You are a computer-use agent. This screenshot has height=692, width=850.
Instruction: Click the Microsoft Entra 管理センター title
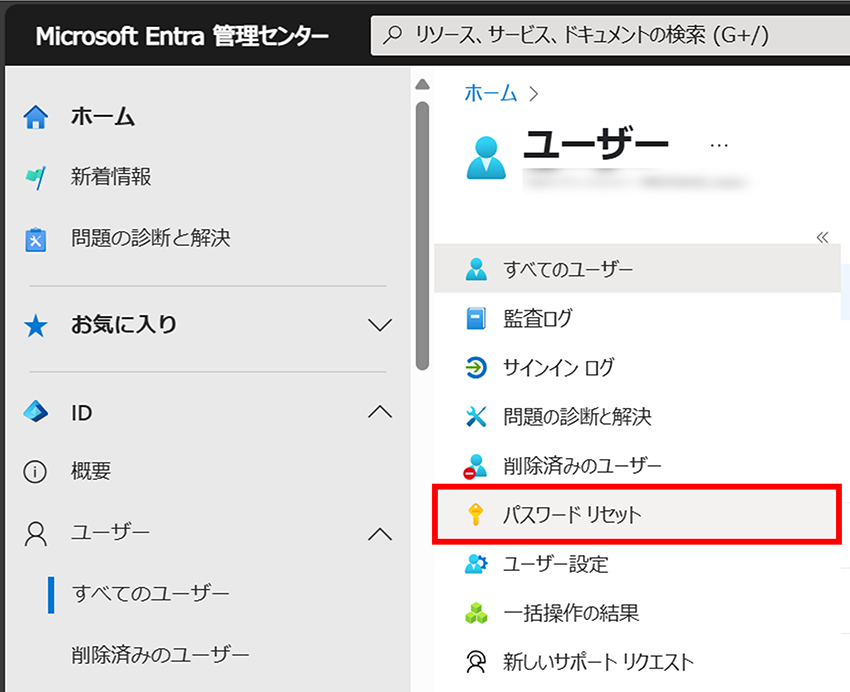(182, 36)
